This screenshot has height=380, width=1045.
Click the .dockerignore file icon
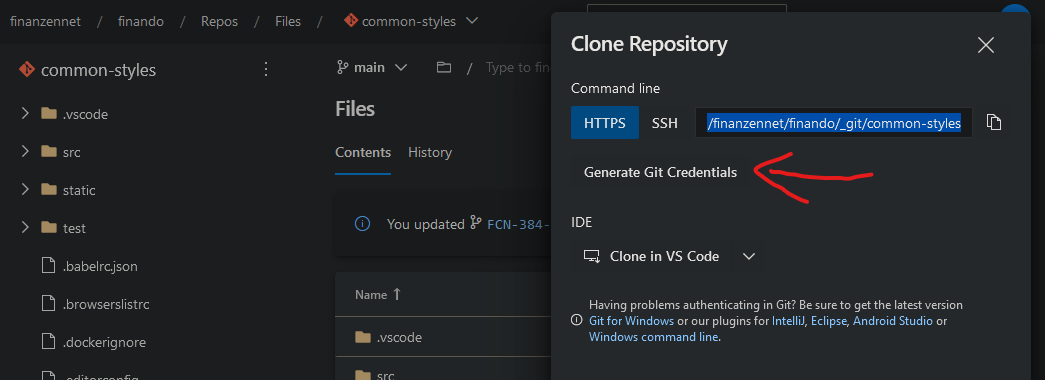(48, 341)
